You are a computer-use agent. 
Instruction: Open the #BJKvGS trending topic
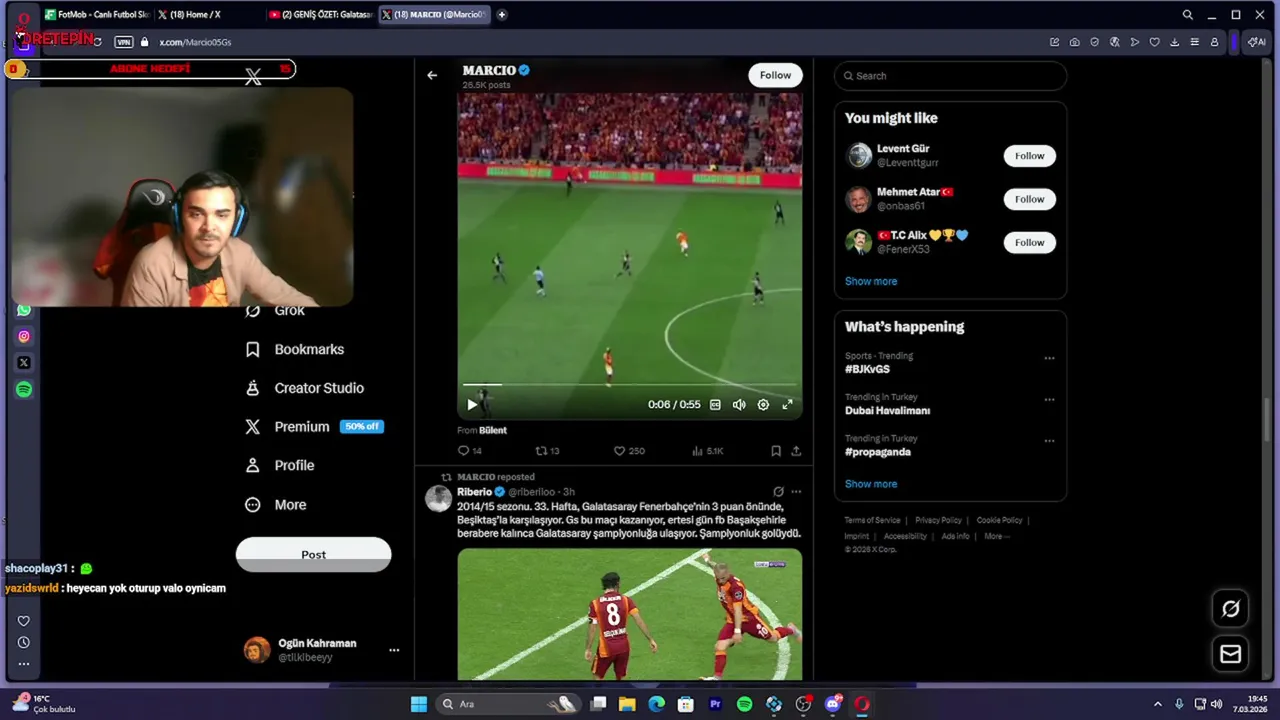click(867, 369)
